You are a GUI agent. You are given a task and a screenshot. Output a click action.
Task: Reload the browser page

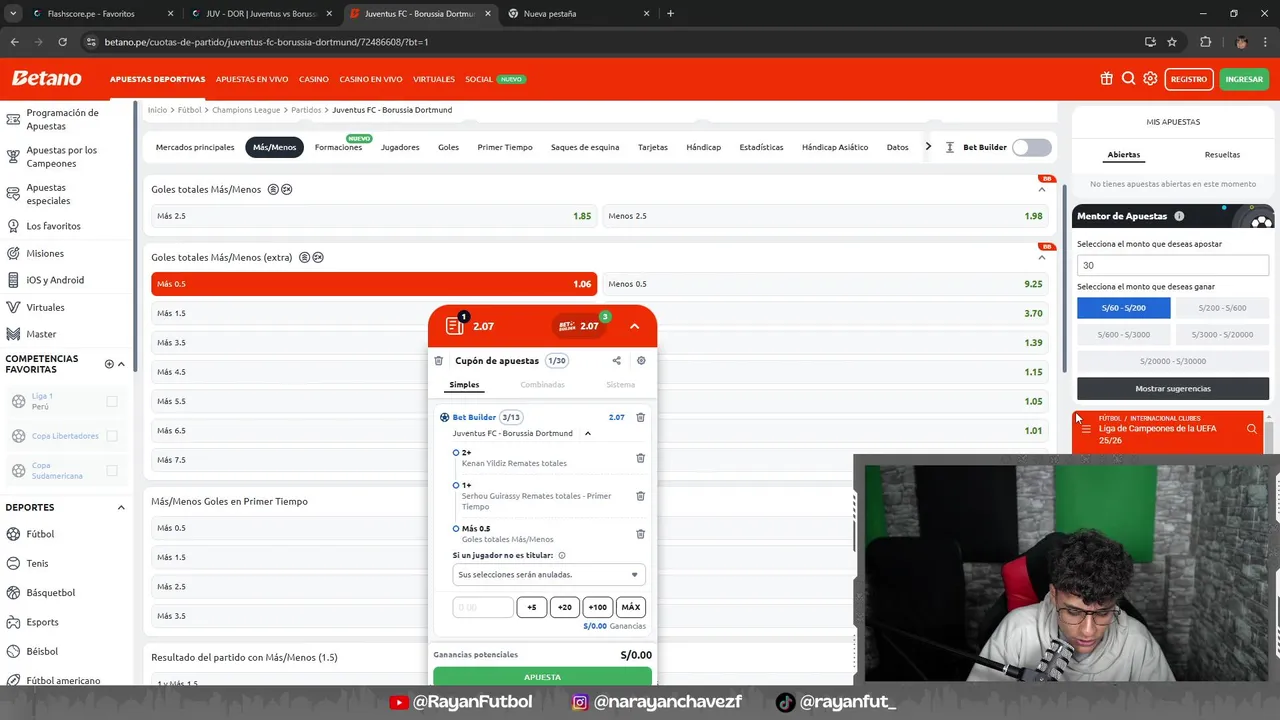pyautogui.click(x=62, y=42)
